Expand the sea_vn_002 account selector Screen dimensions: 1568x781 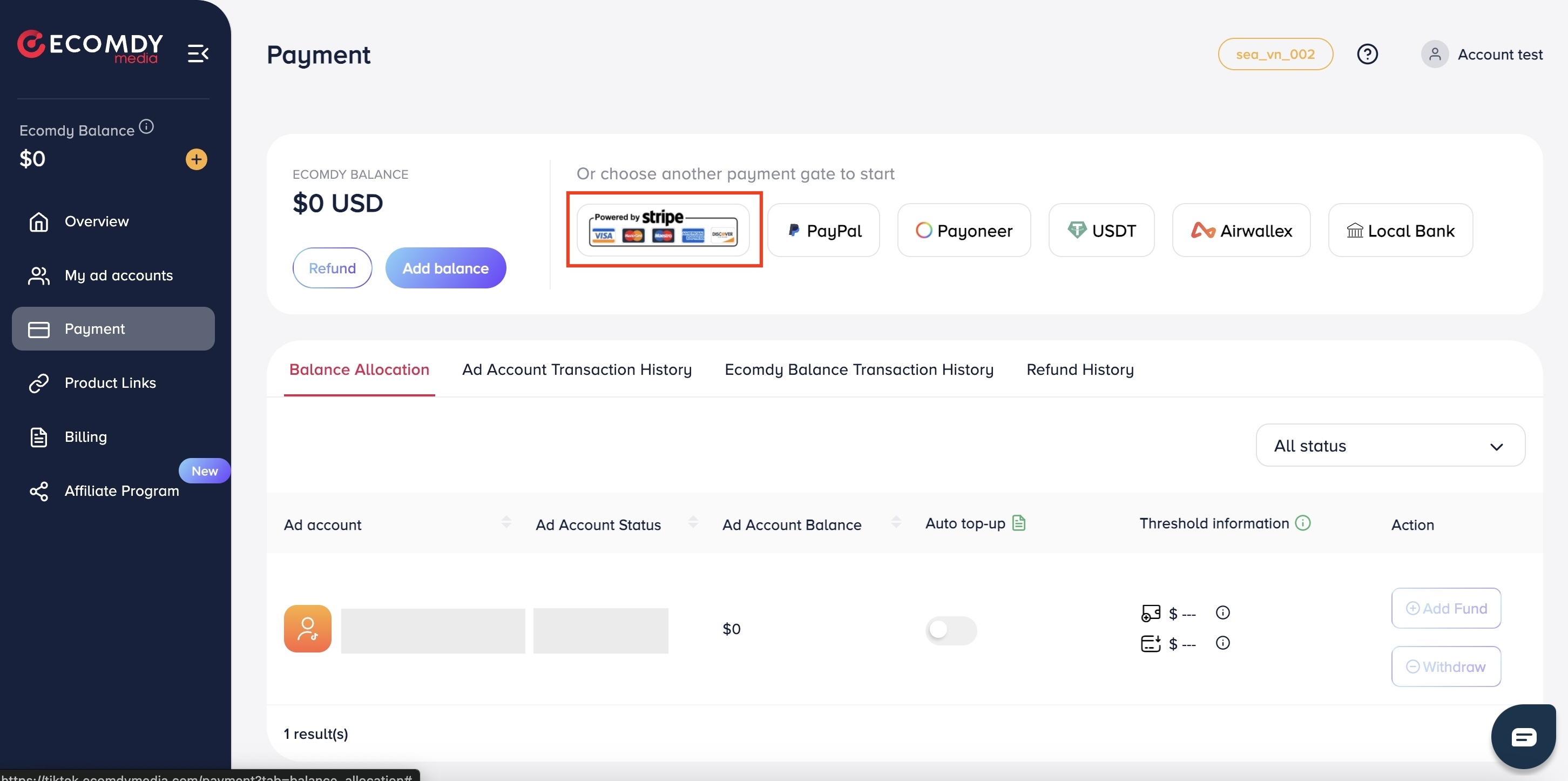(x=1275, y=54)
